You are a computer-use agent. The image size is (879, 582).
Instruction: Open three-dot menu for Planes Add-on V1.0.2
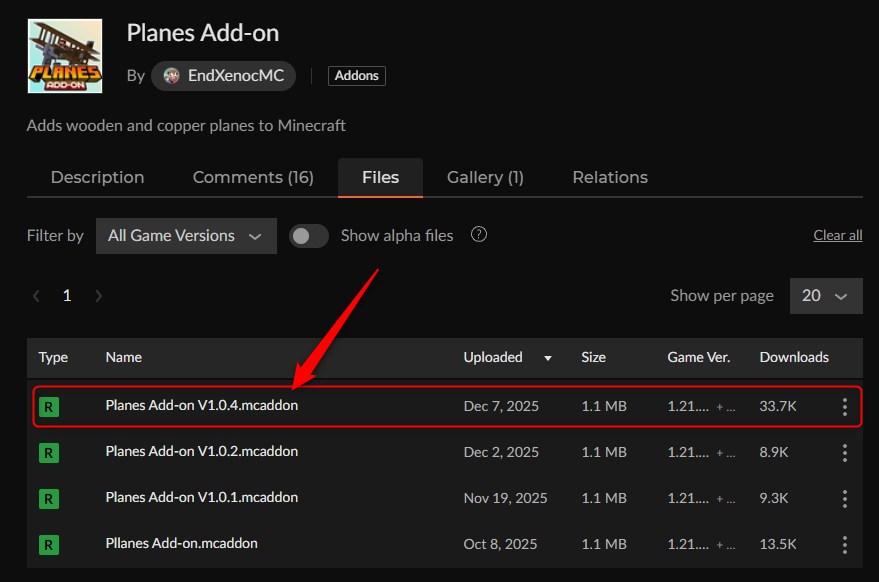tap(844, 453)
